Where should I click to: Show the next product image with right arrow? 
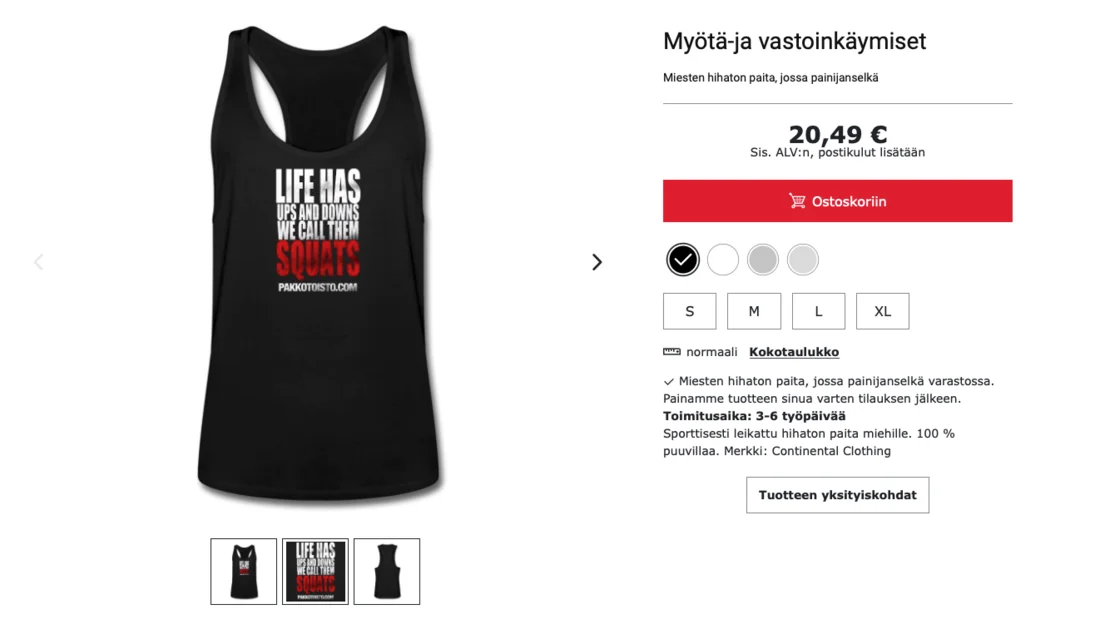coord(596,262)
